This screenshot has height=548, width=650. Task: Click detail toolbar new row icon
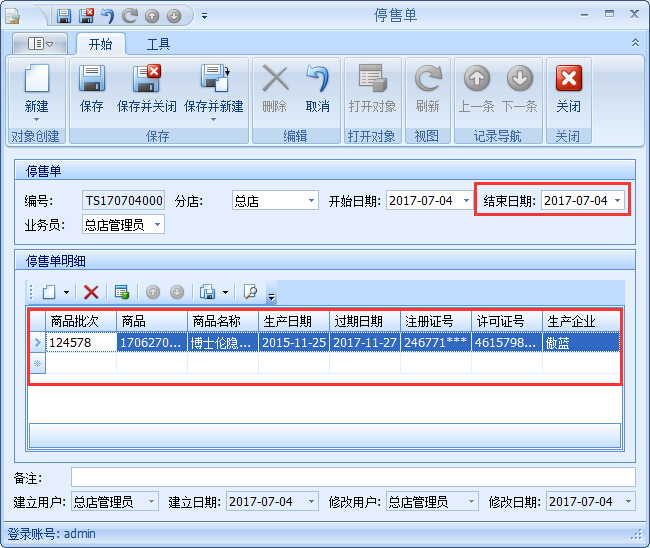(x=49, y=292)
